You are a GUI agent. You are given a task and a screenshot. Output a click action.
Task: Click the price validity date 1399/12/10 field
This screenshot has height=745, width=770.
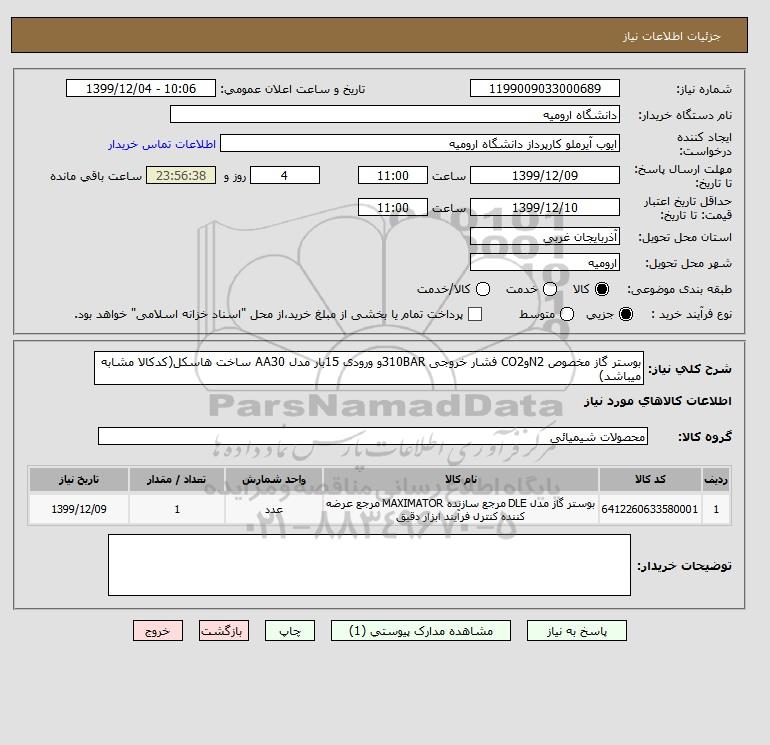[545, 207]
